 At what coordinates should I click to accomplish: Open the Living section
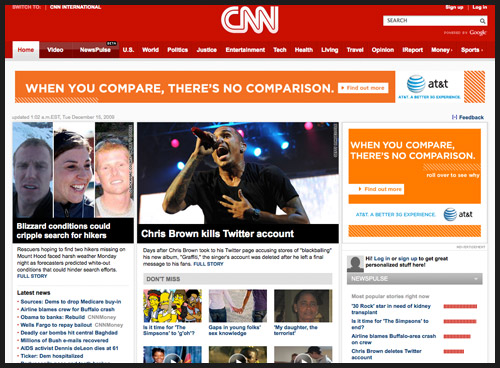coord(330,50)
